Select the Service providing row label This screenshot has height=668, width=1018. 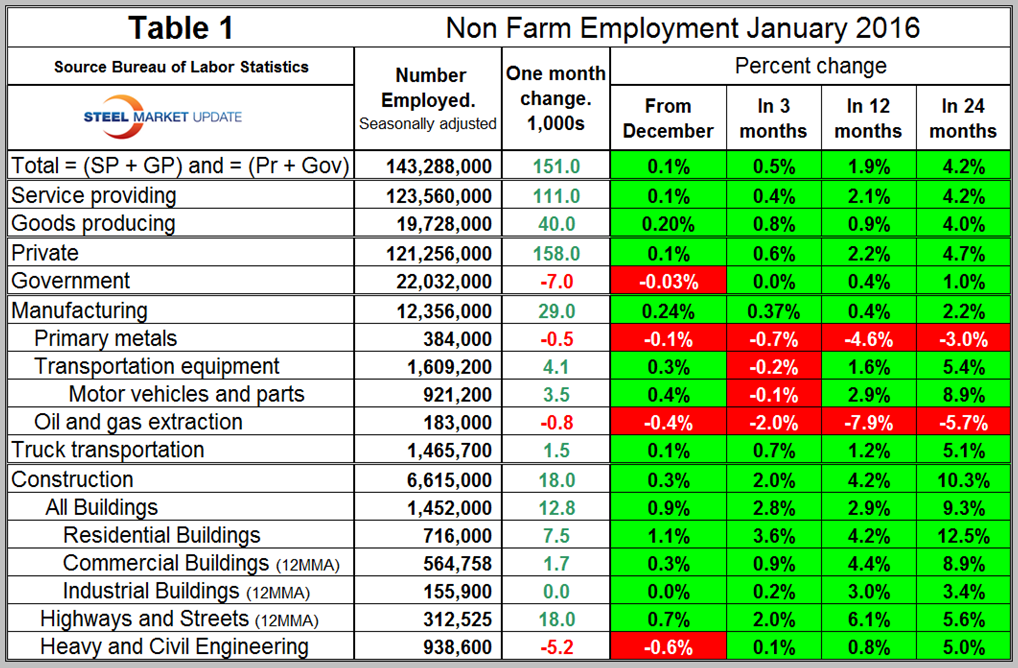tap(94, 195)
